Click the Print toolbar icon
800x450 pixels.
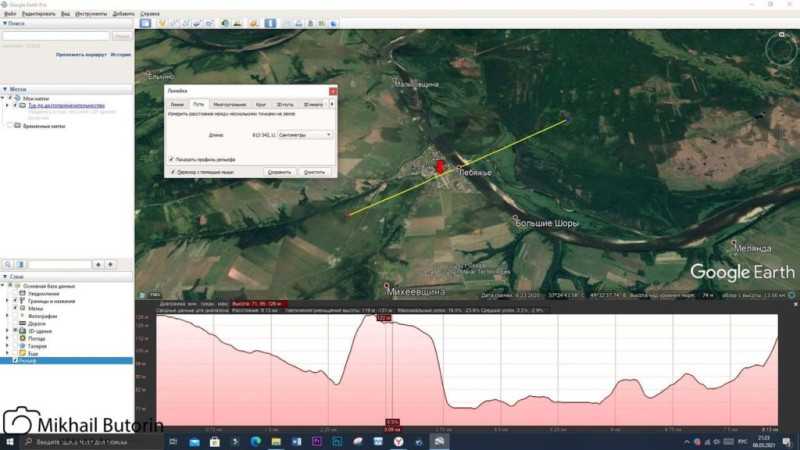click(298, 23)
